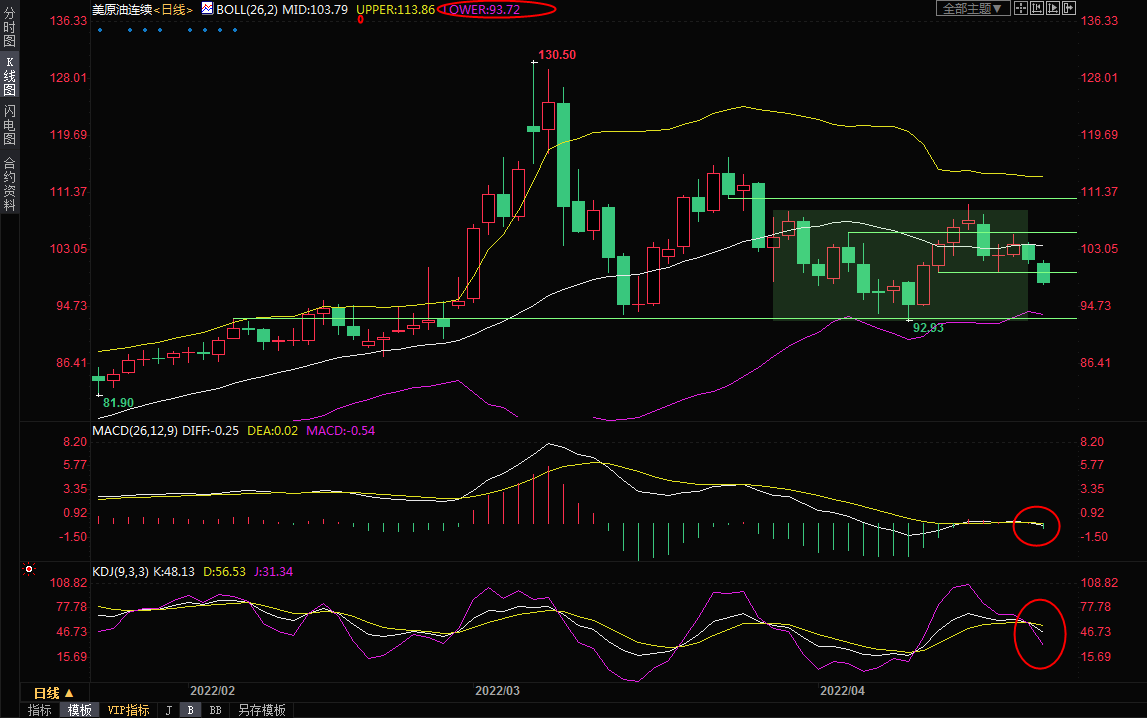Toggle the J template button
The height and width of the screenshot is (718, 1147).
pyautogui.click(x=168, y=710)
